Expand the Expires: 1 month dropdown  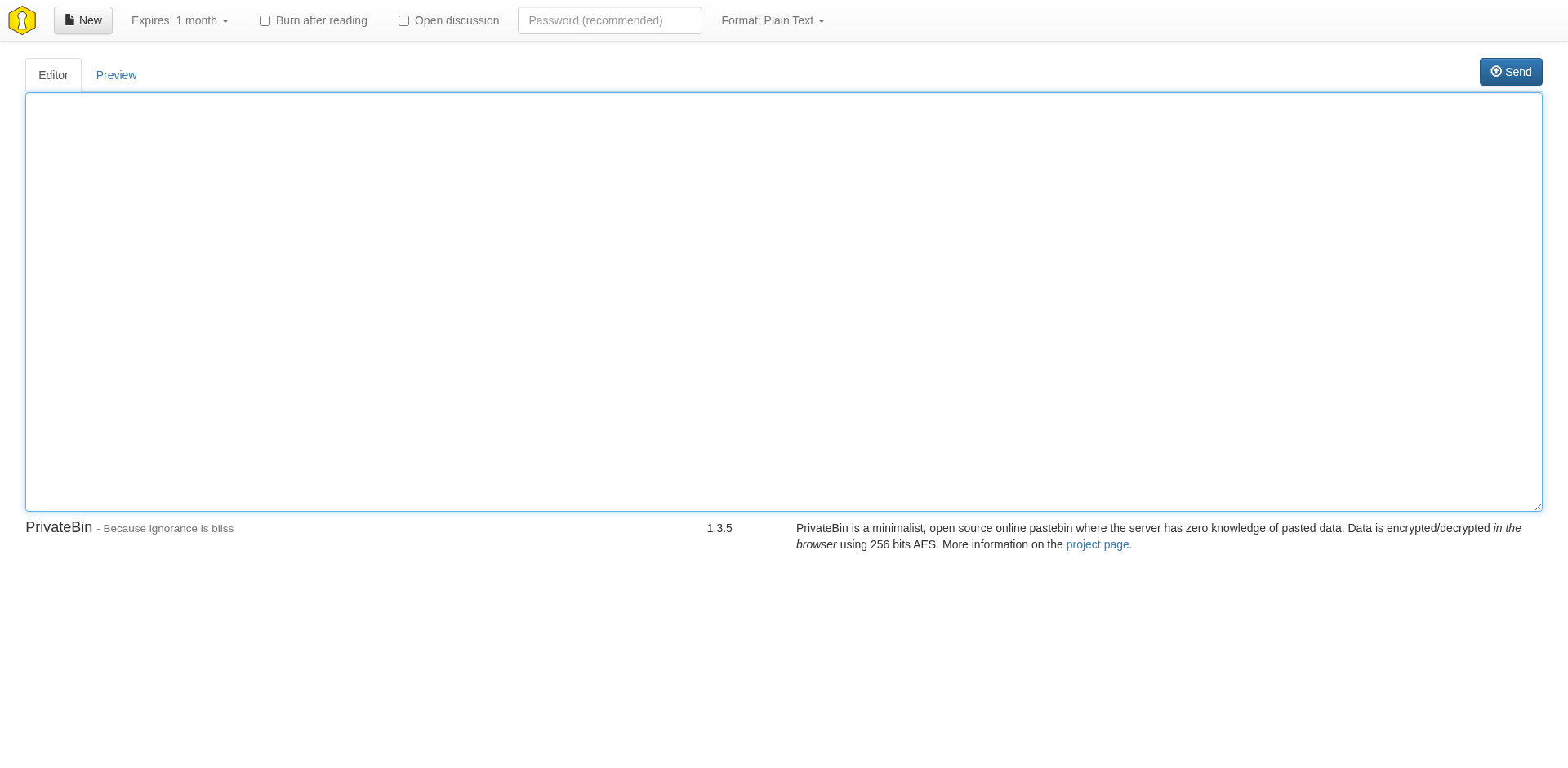(179, 20)
